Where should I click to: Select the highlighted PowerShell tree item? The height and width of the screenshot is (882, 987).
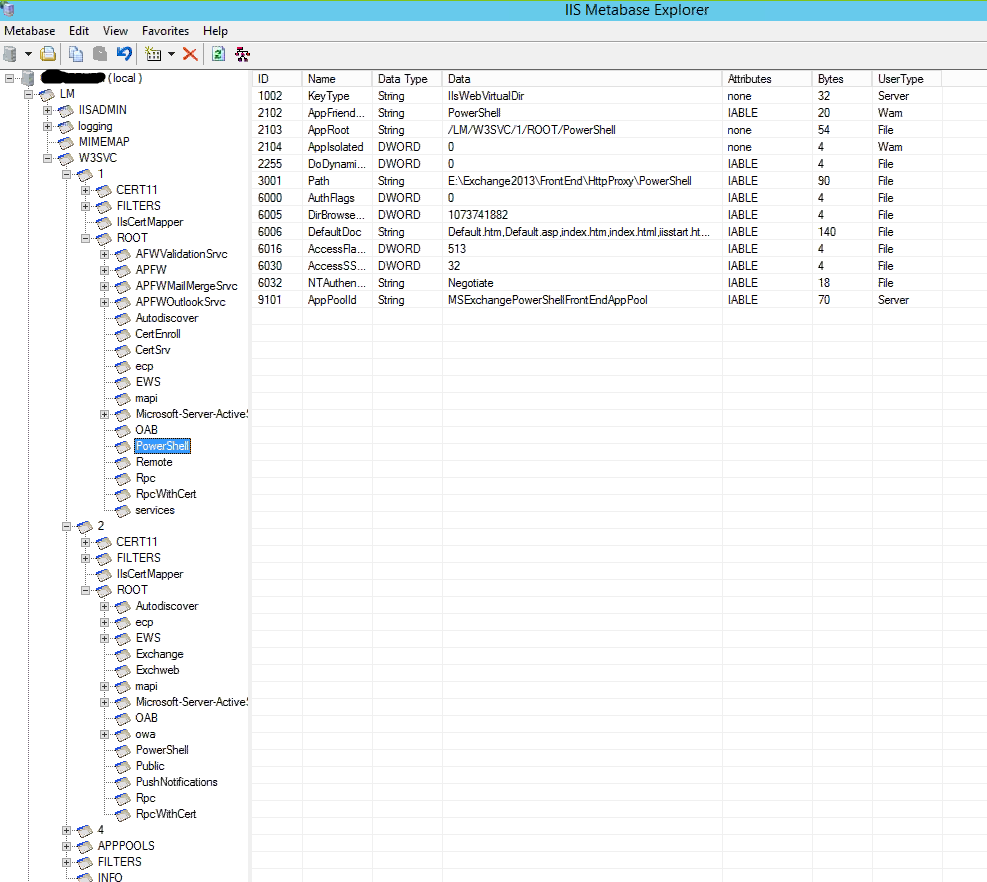162,446
